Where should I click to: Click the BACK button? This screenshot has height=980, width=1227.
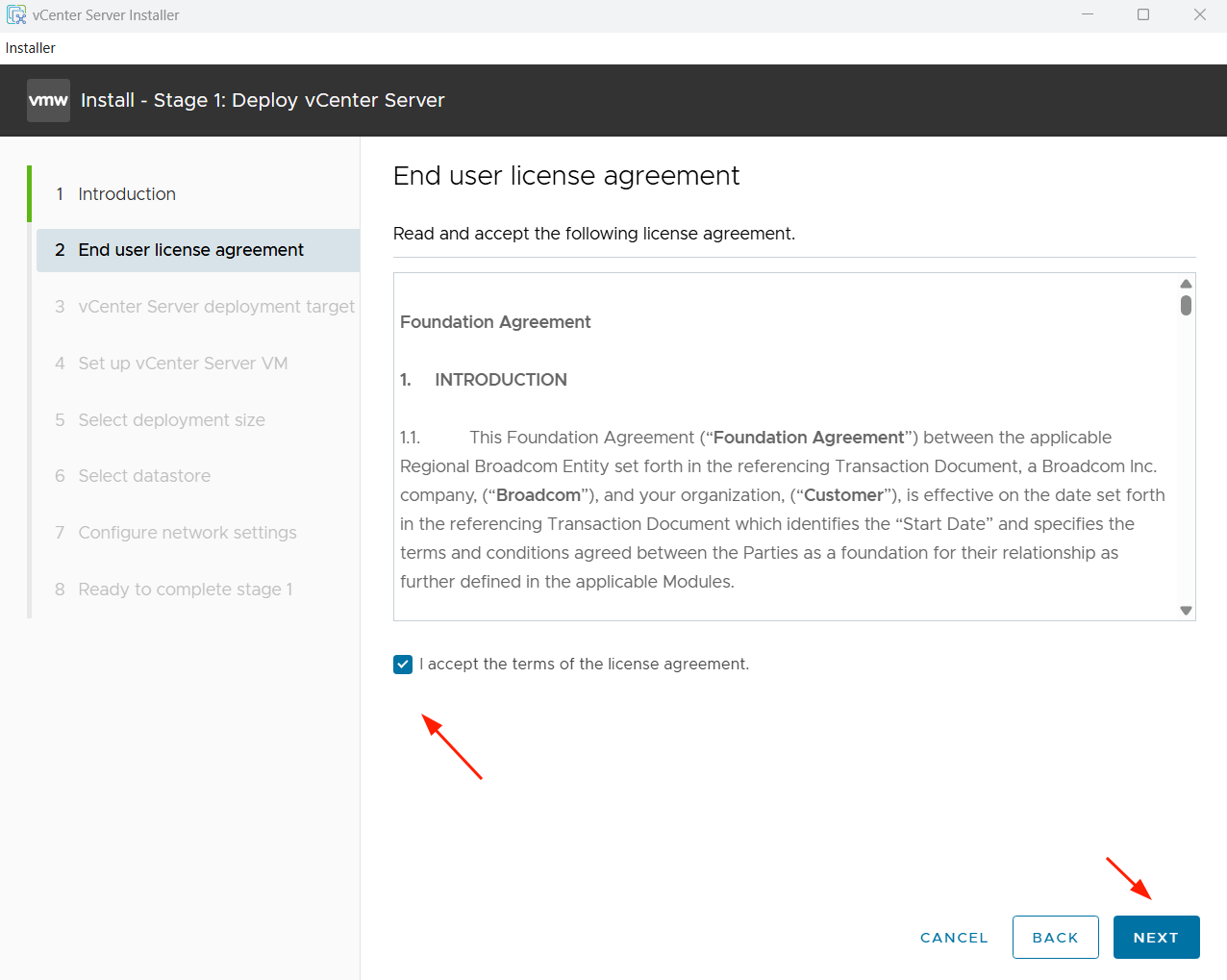click(x=1055, y=938)
